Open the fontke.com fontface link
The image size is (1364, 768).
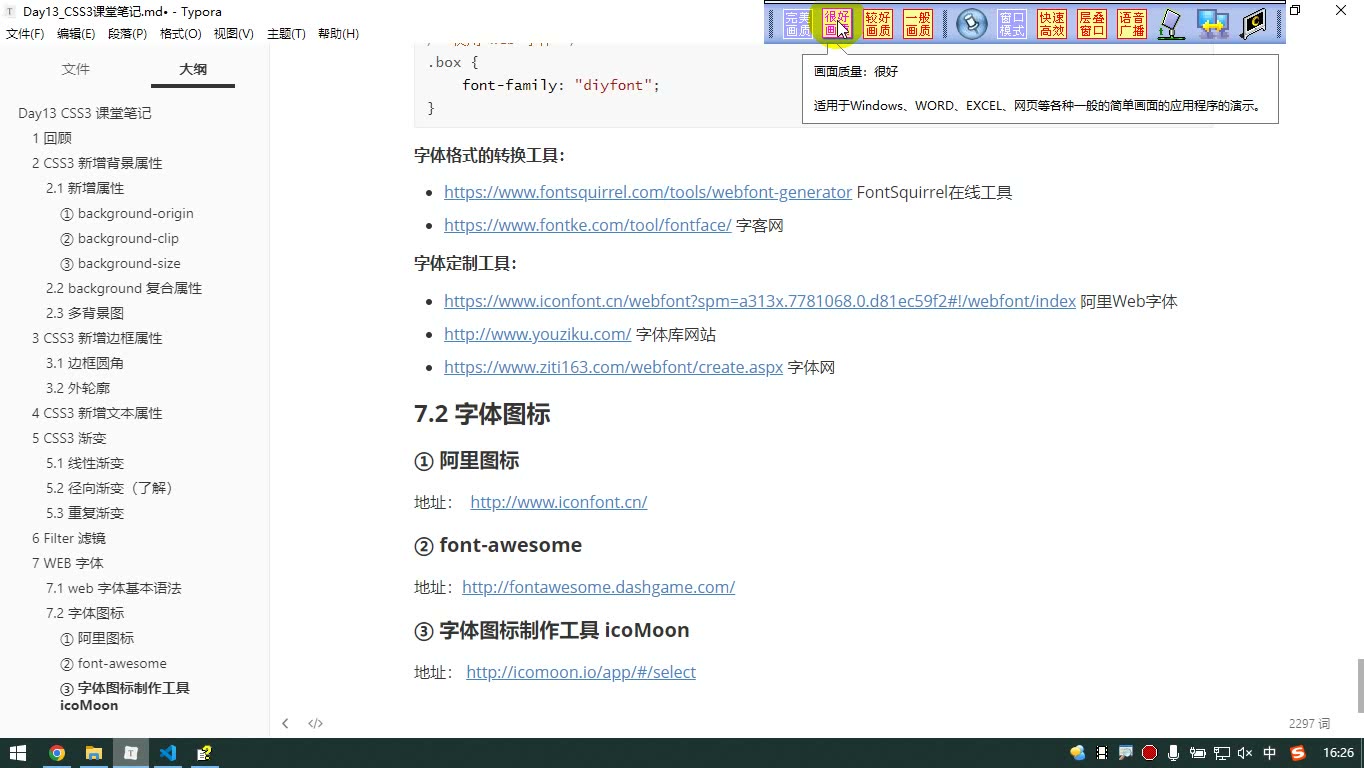(x=588, y=225)
